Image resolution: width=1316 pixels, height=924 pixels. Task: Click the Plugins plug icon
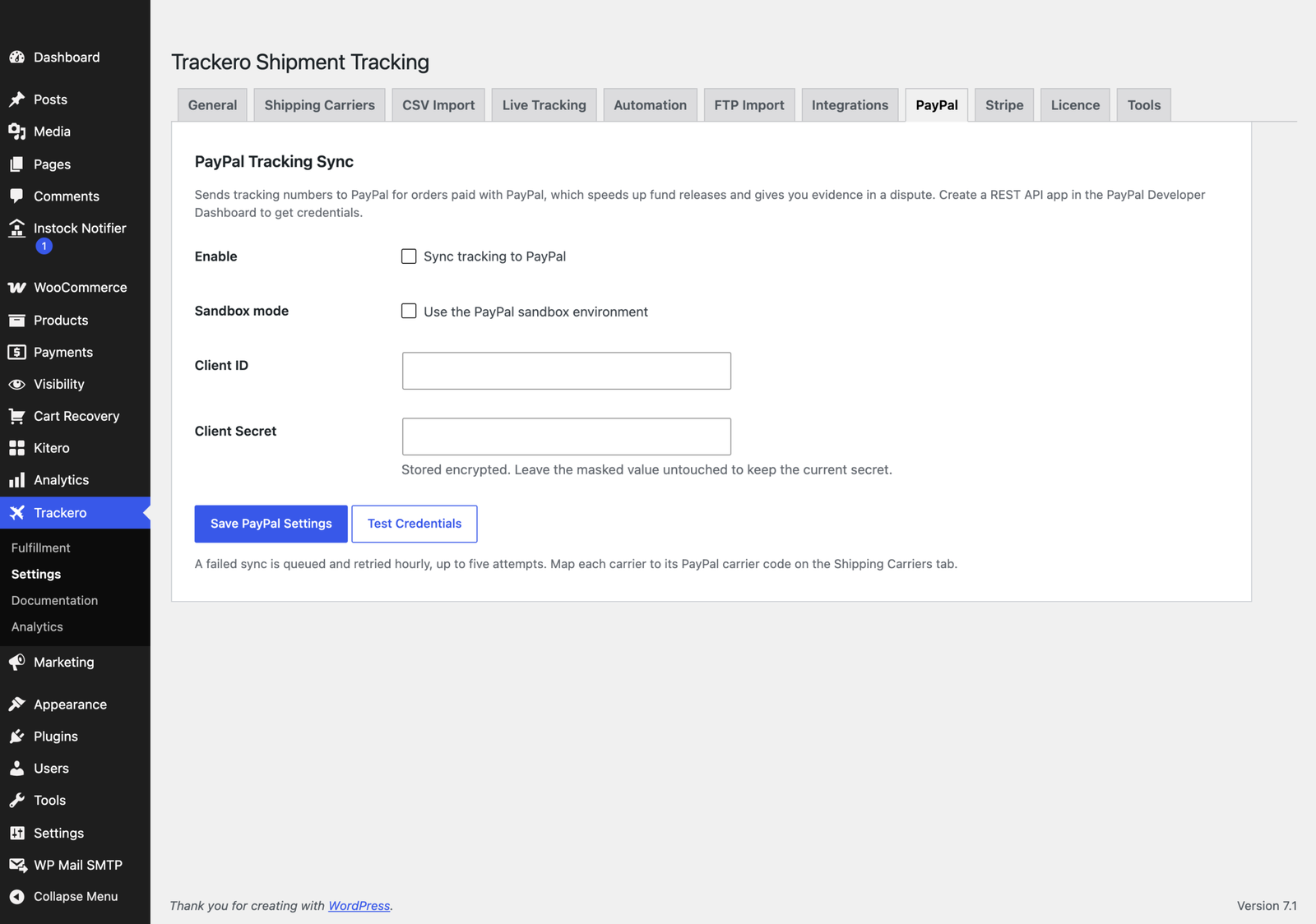coord(16,737)
